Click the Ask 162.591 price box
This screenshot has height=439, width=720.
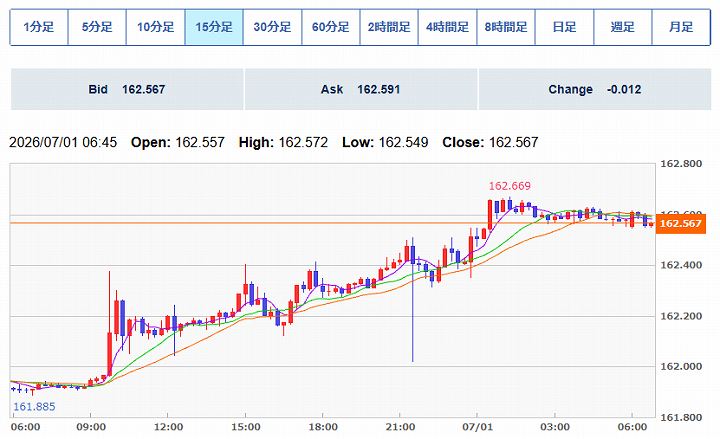pos(361,89)
